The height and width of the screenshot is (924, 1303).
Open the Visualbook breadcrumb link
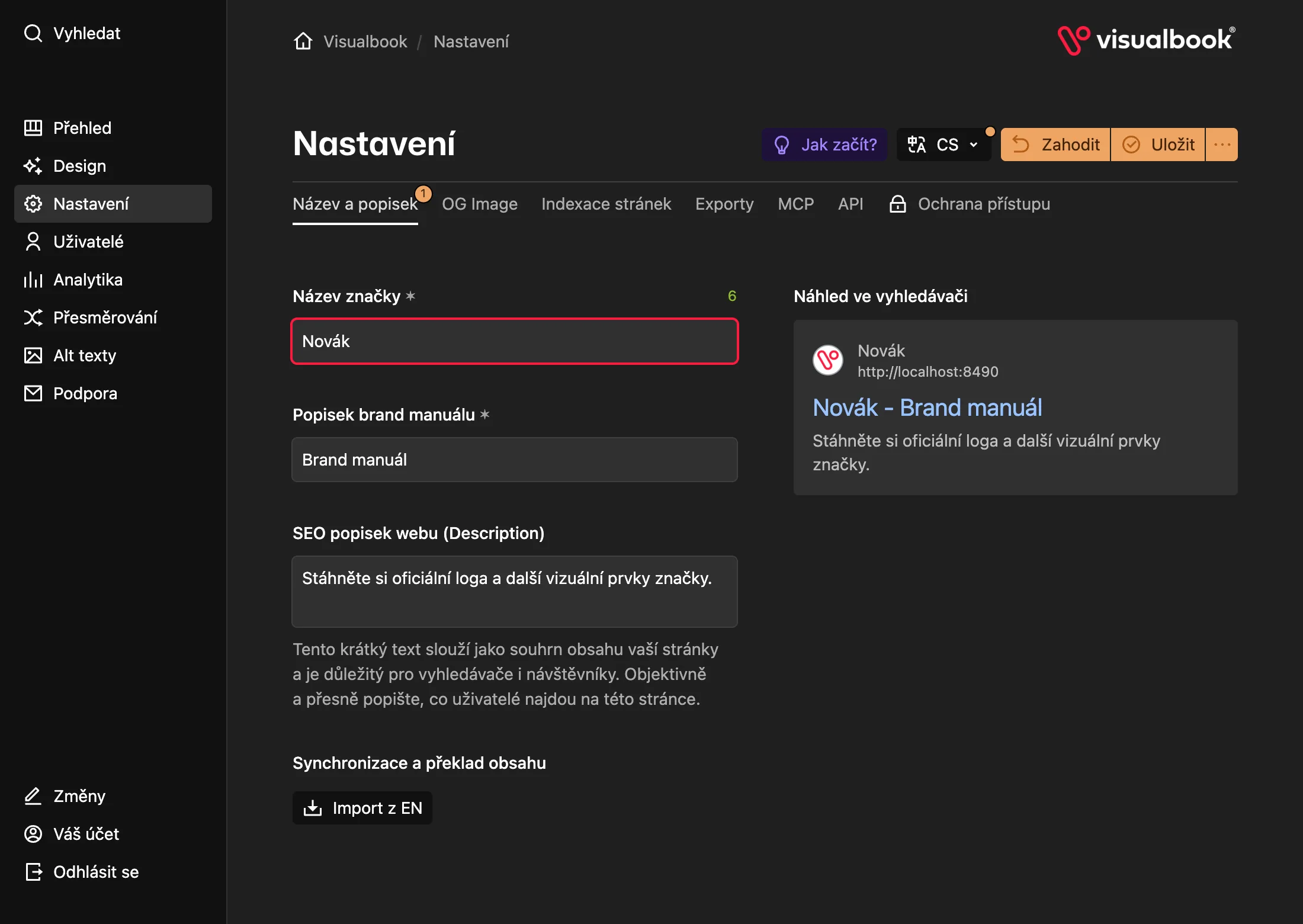365,41
